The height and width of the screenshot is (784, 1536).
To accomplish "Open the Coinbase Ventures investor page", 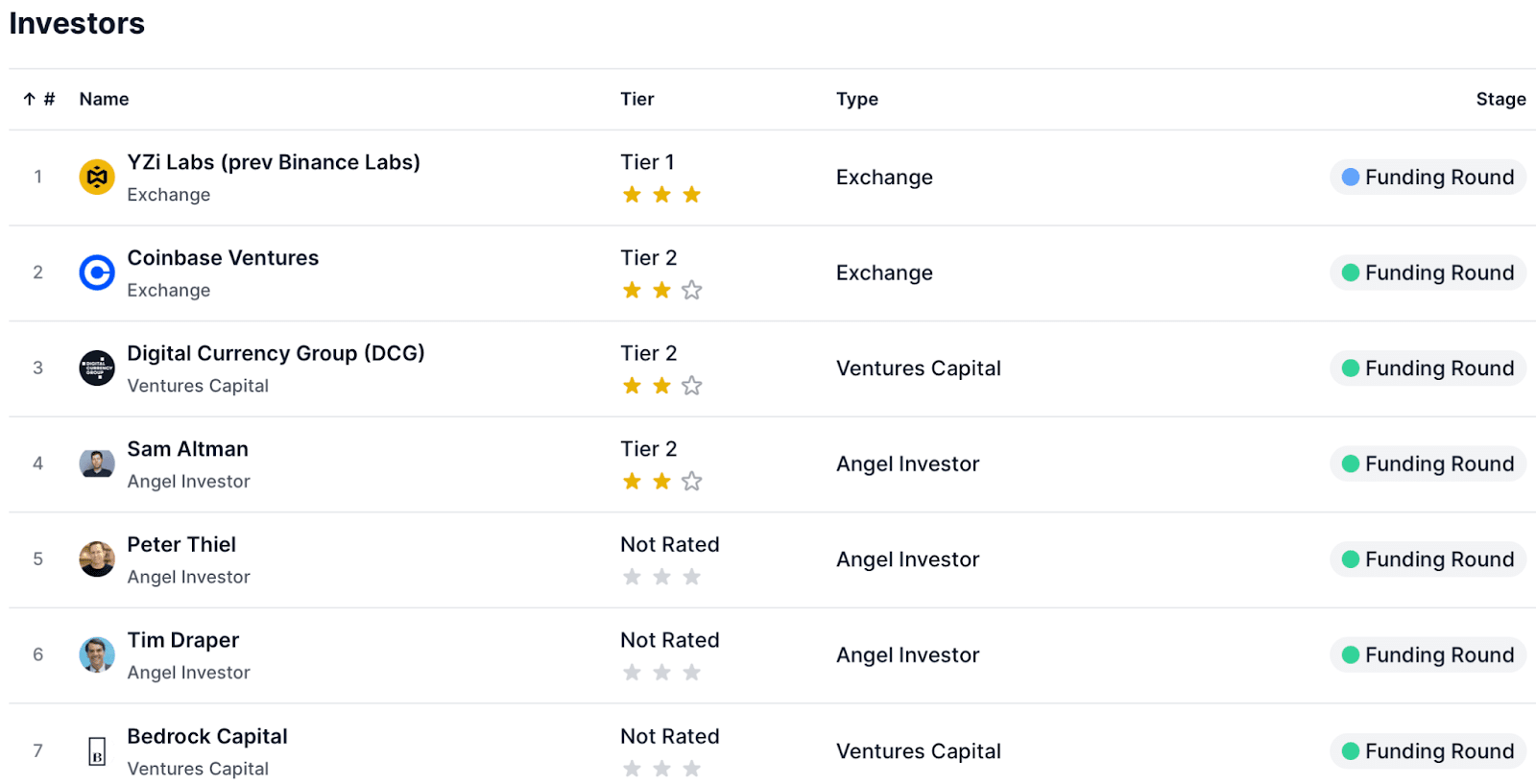I will (223, 258).
